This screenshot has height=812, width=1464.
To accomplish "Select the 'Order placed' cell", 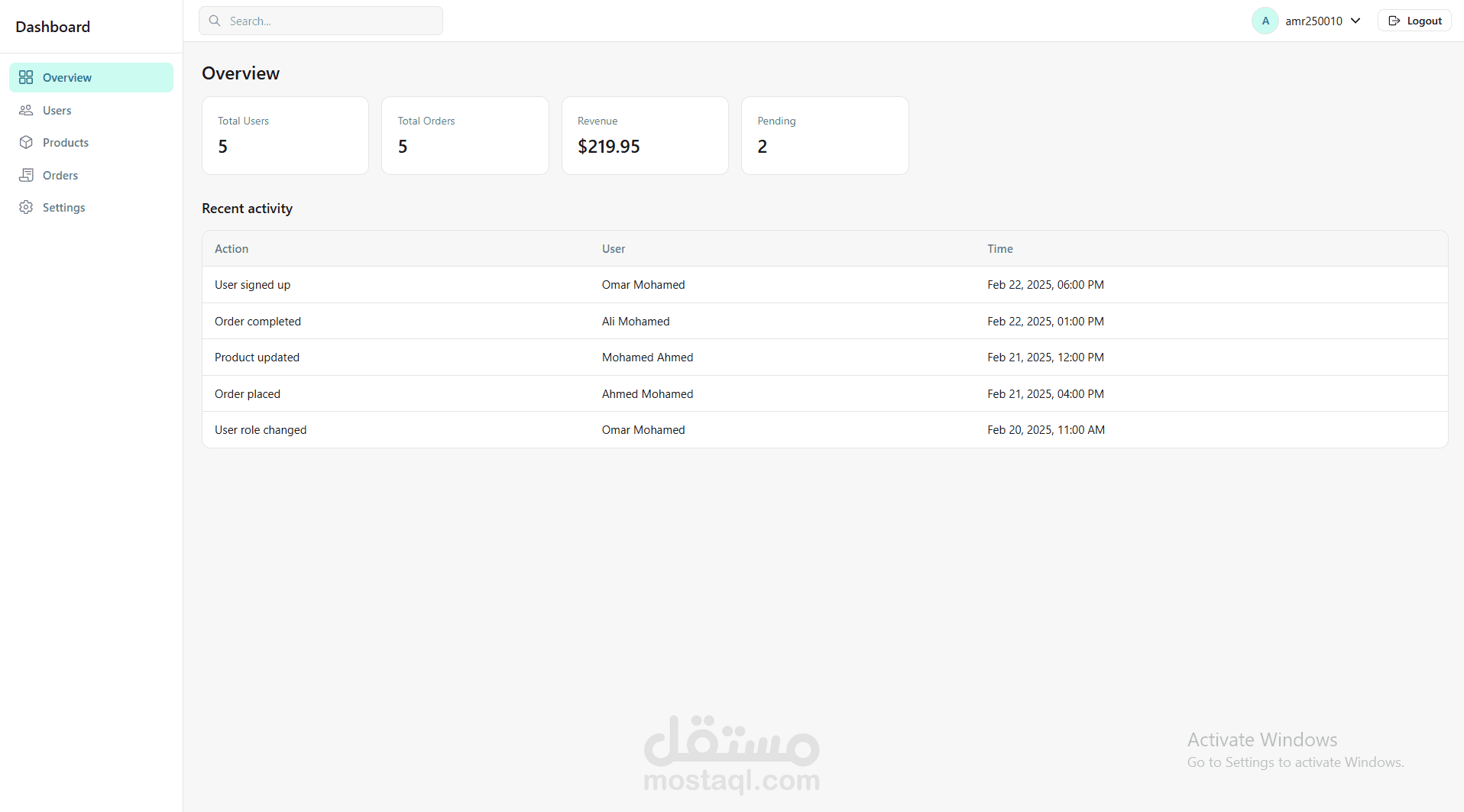I will (248, 393).
